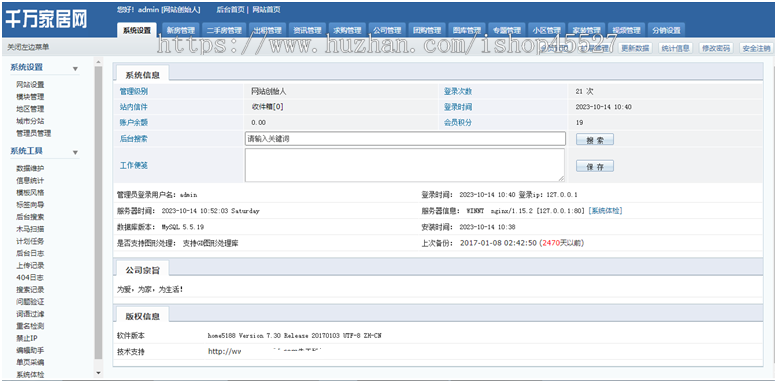Viewport: 777px width, 383px height.
Task: Open 词语过滤 in the sidebar
Action: coord(30,314)
